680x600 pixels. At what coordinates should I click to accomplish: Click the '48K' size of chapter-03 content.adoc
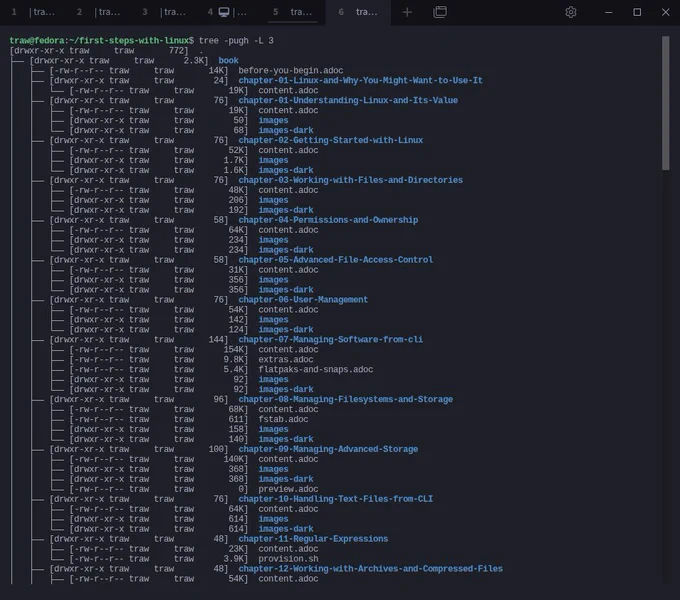(236, 190)
